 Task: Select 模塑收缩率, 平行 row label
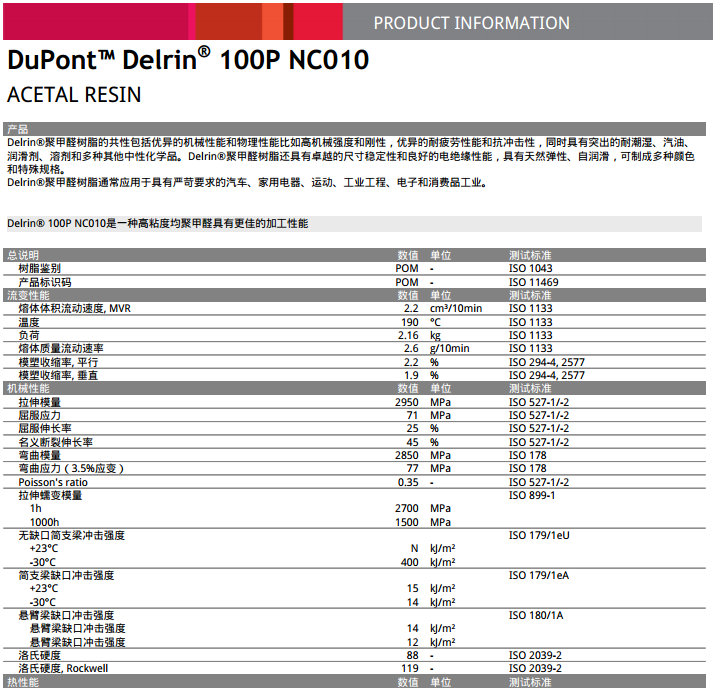[x=58, y=362]
